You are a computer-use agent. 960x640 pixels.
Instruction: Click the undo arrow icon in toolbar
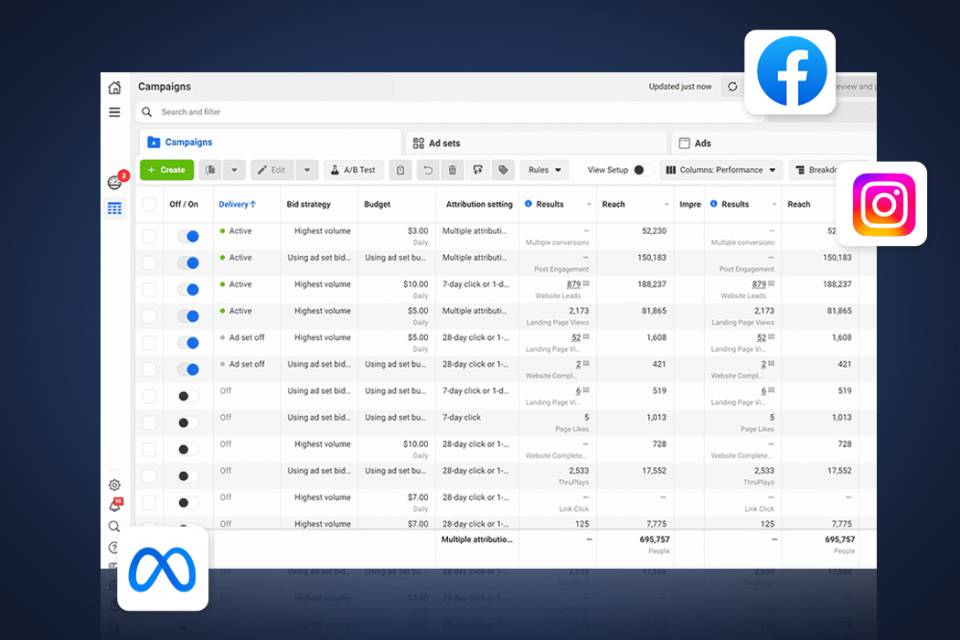click(427, 170)
